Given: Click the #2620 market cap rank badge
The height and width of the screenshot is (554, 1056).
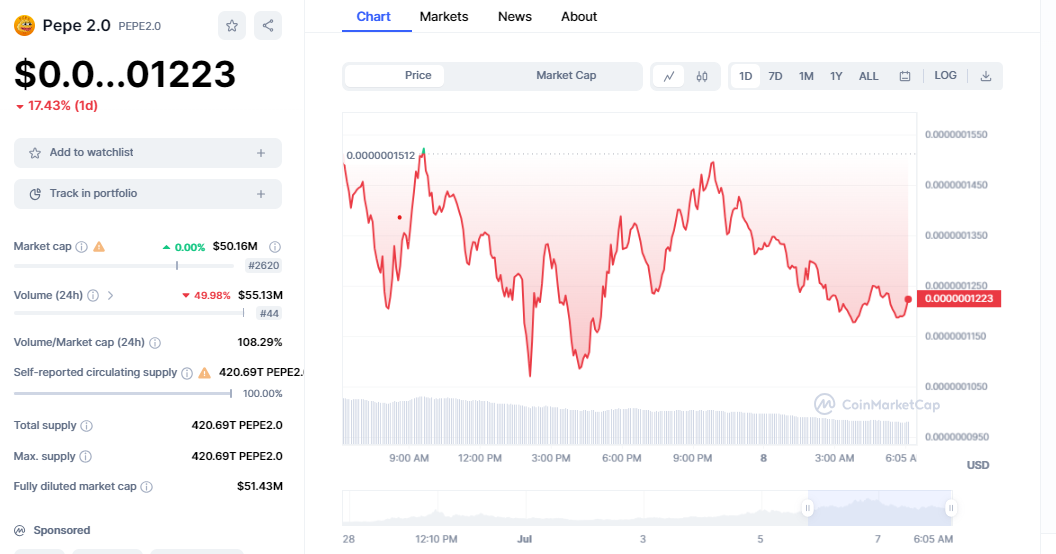Looking at the screenshot, I should (263, 265).
